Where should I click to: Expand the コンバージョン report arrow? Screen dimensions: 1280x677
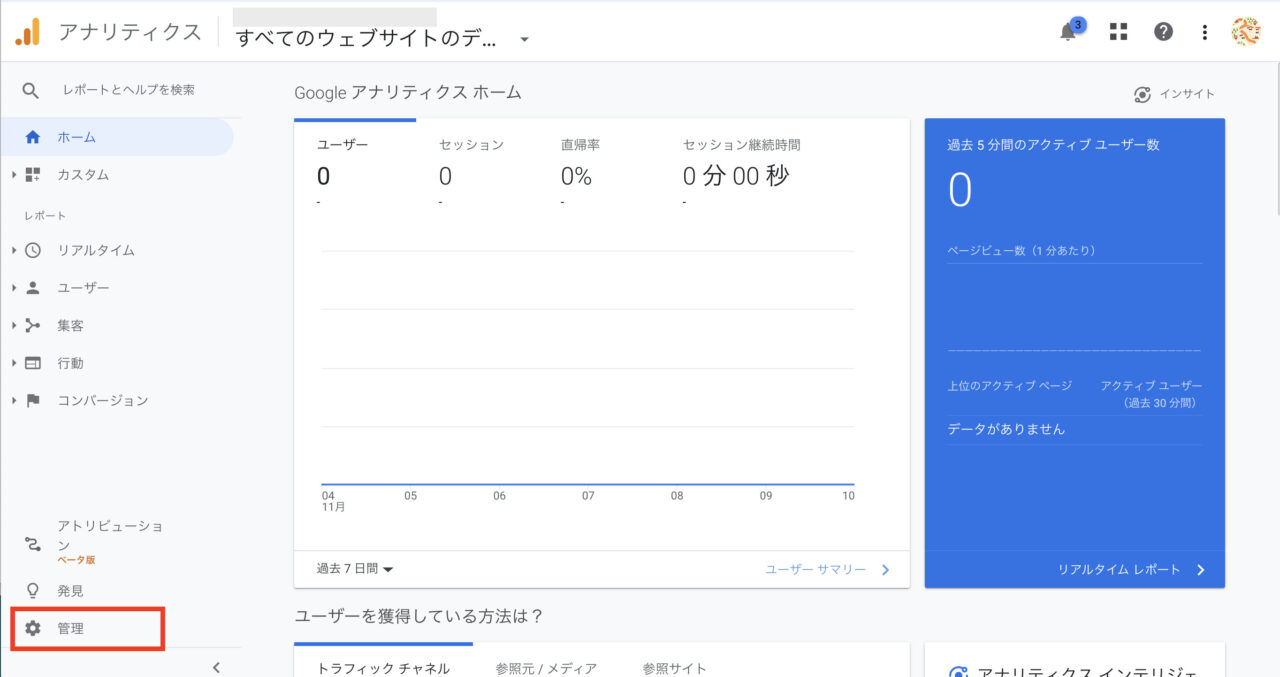coord(14,400)
